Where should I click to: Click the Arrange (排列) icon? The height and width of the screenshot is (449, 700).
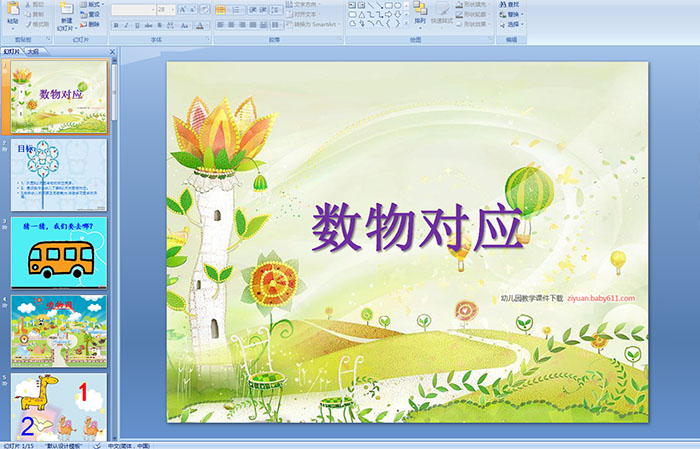(420, 8)
